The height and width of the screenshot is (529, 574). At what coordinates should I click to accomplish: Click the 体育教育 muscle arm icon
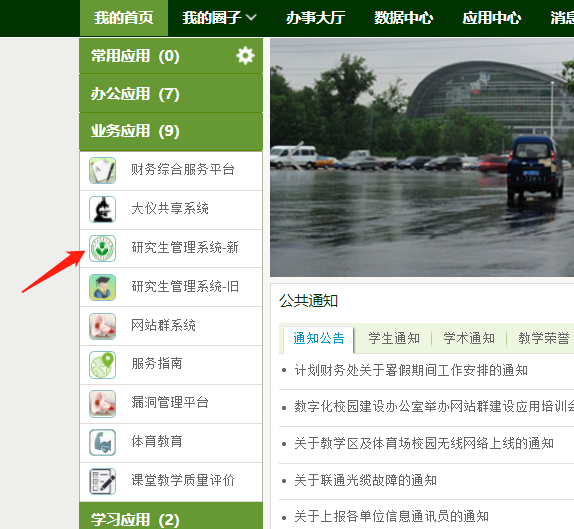point(102,443)
